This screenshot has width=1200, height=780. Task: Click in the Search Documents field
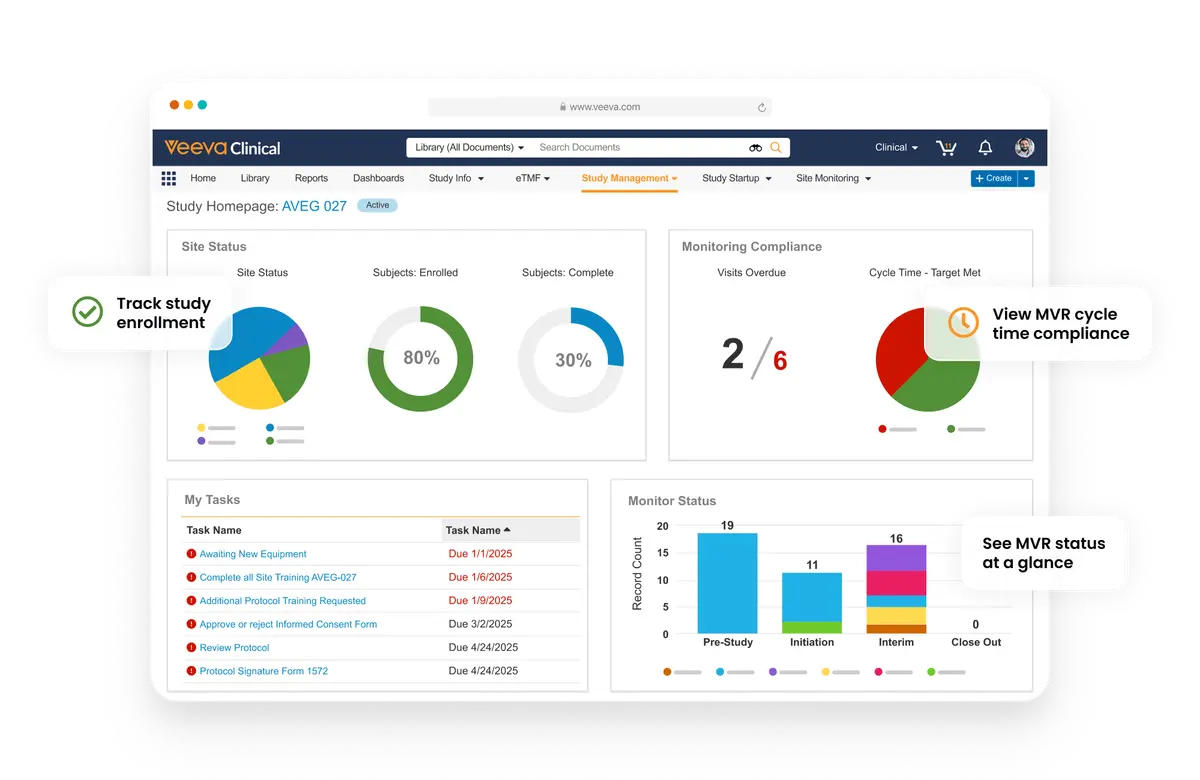pyautogui.click(x=640, y=147)
